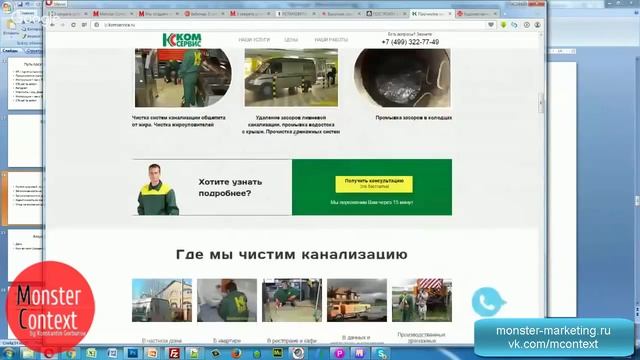Open the private house thumbnail

point(162,300)
